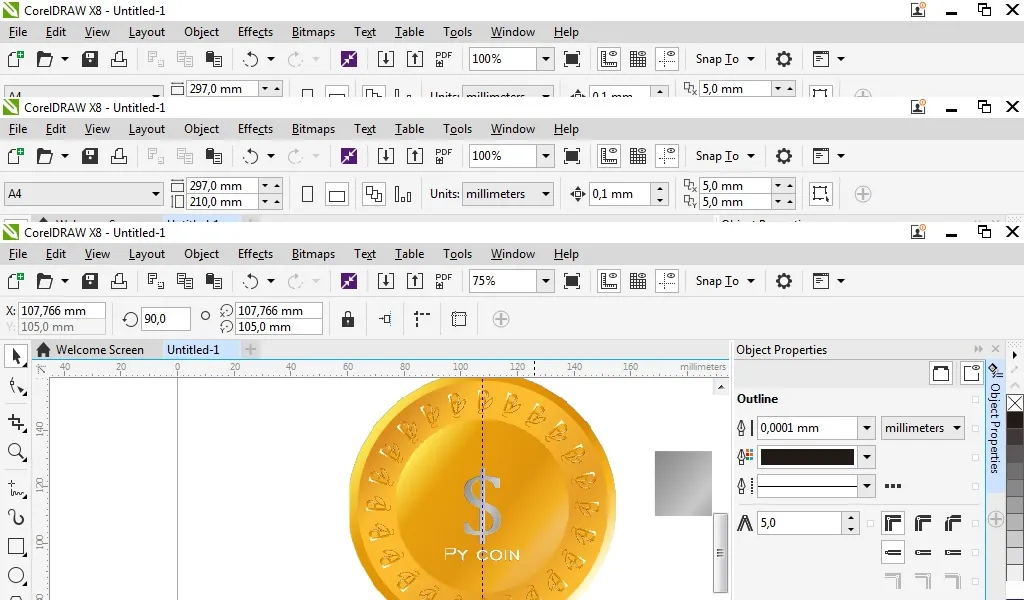Click Save icon in top window toolbar
Viewport: 1024px width, 600px height.
coord(89,59)
